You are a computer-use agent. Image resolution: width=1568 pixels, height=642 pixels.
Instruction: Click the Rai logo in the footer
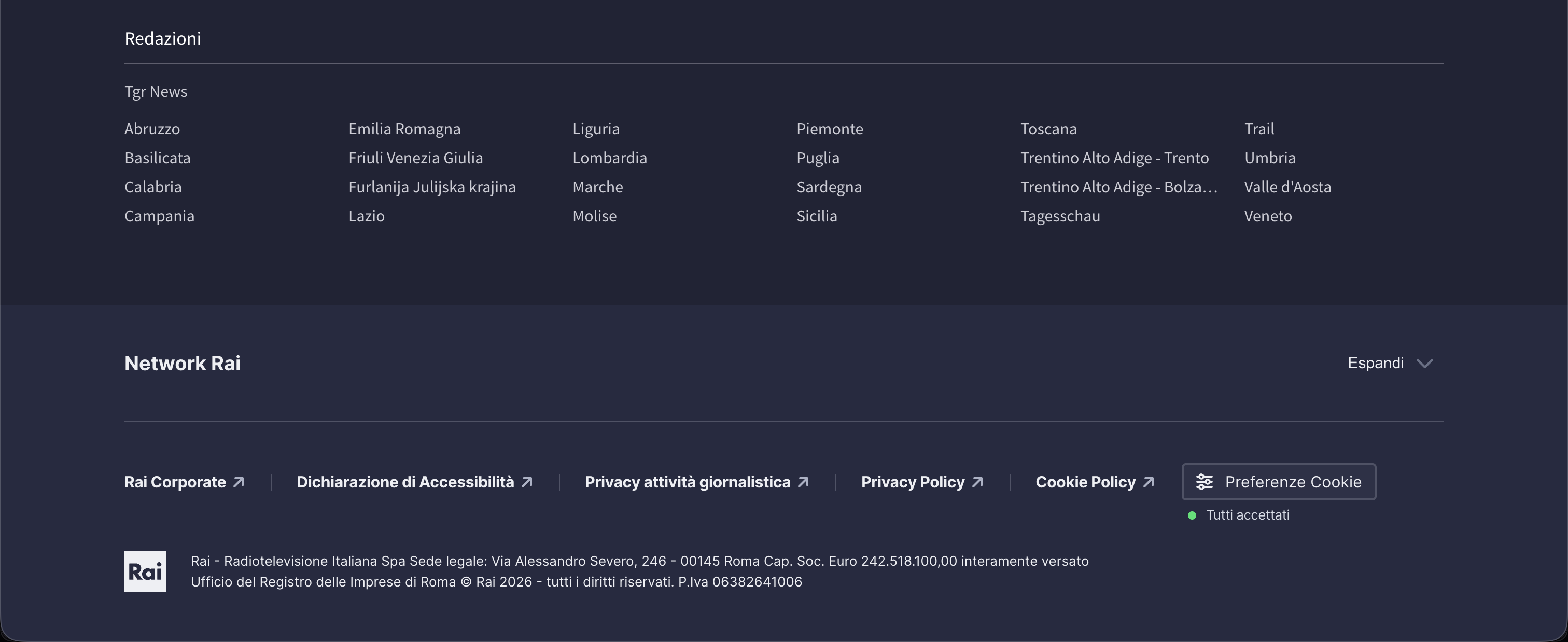pyautogui.click(x=145, y=571)
